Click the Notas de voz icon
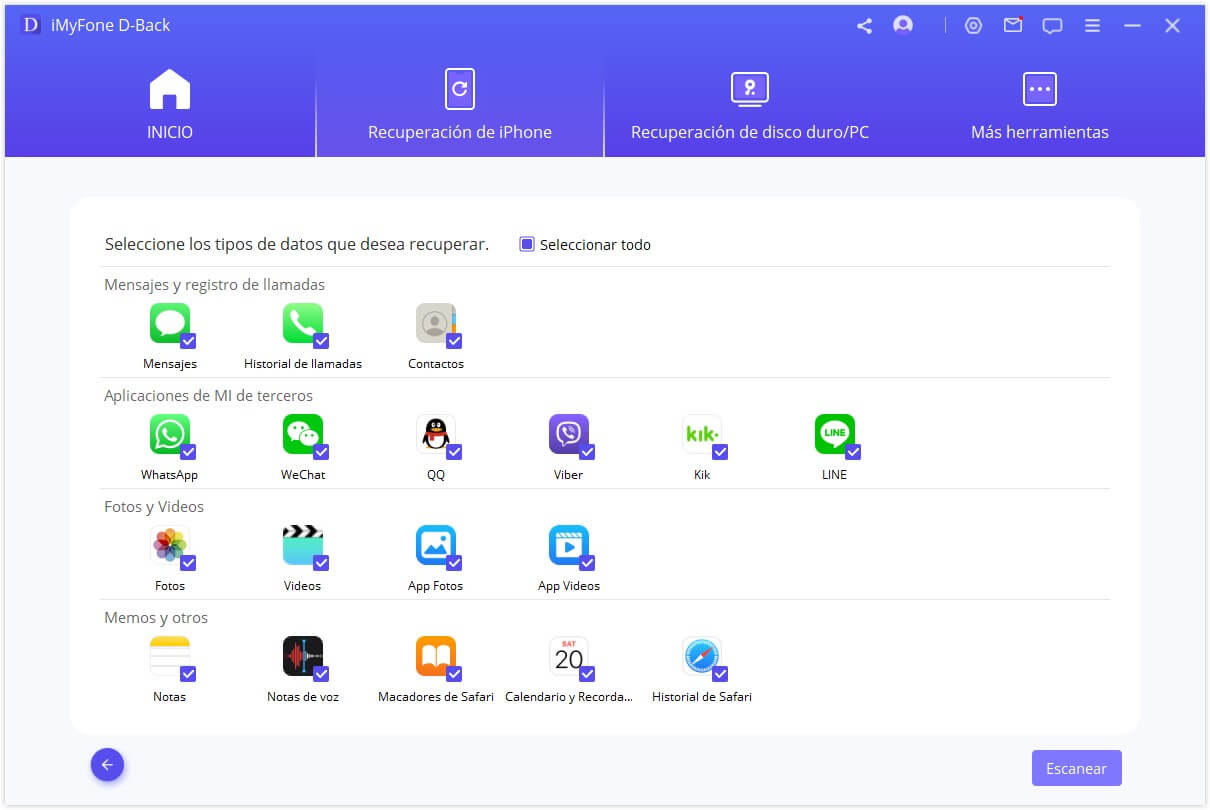The width and height of the screenshot is (1210, 810). pyautogui.click(x=302, y=655)
